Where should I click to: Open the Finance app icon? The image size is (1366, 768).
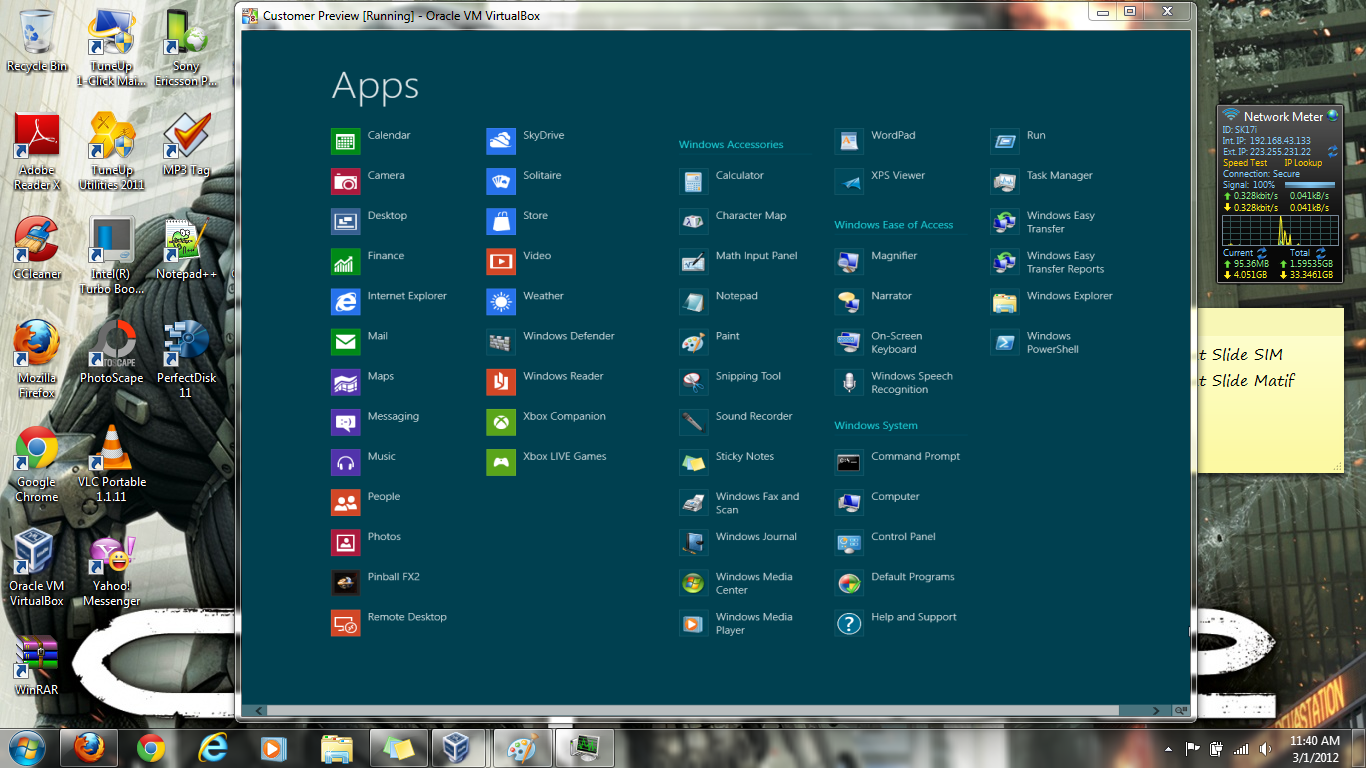346,262
